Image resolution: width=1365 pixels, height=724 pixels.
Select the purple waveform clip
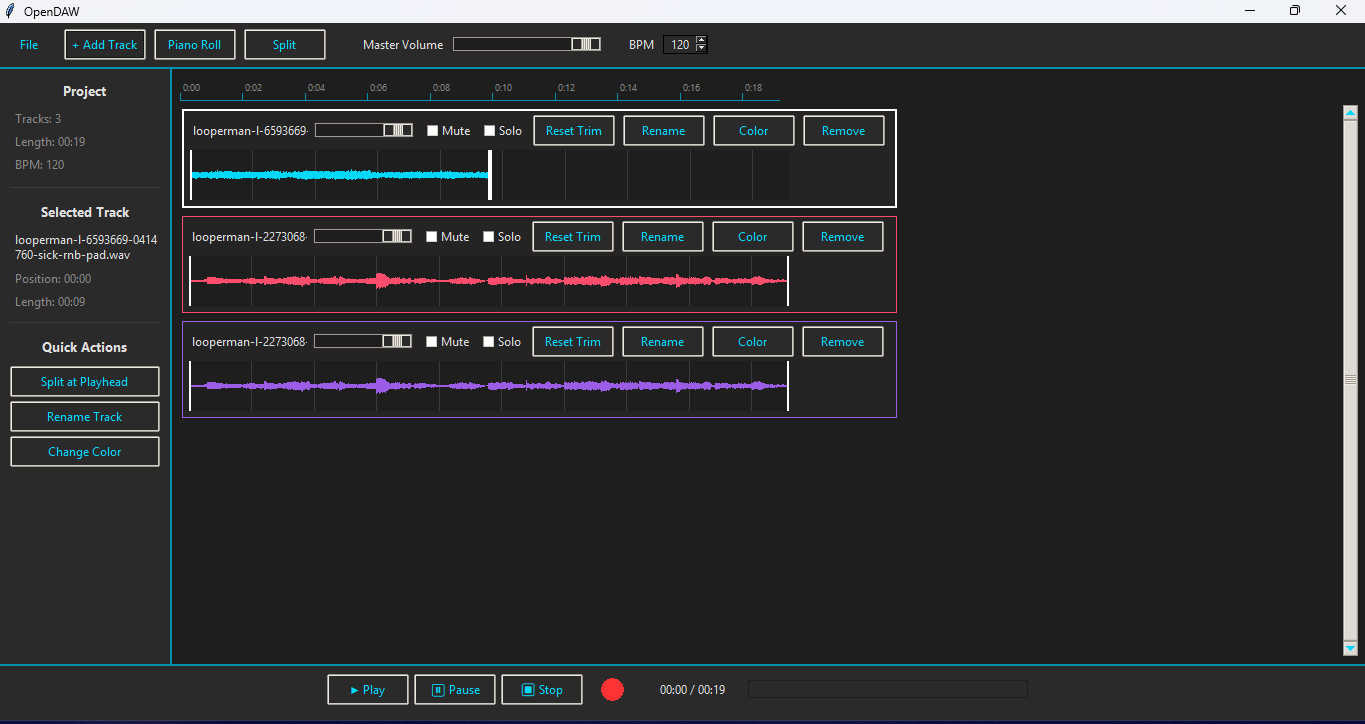coord(489,386)
